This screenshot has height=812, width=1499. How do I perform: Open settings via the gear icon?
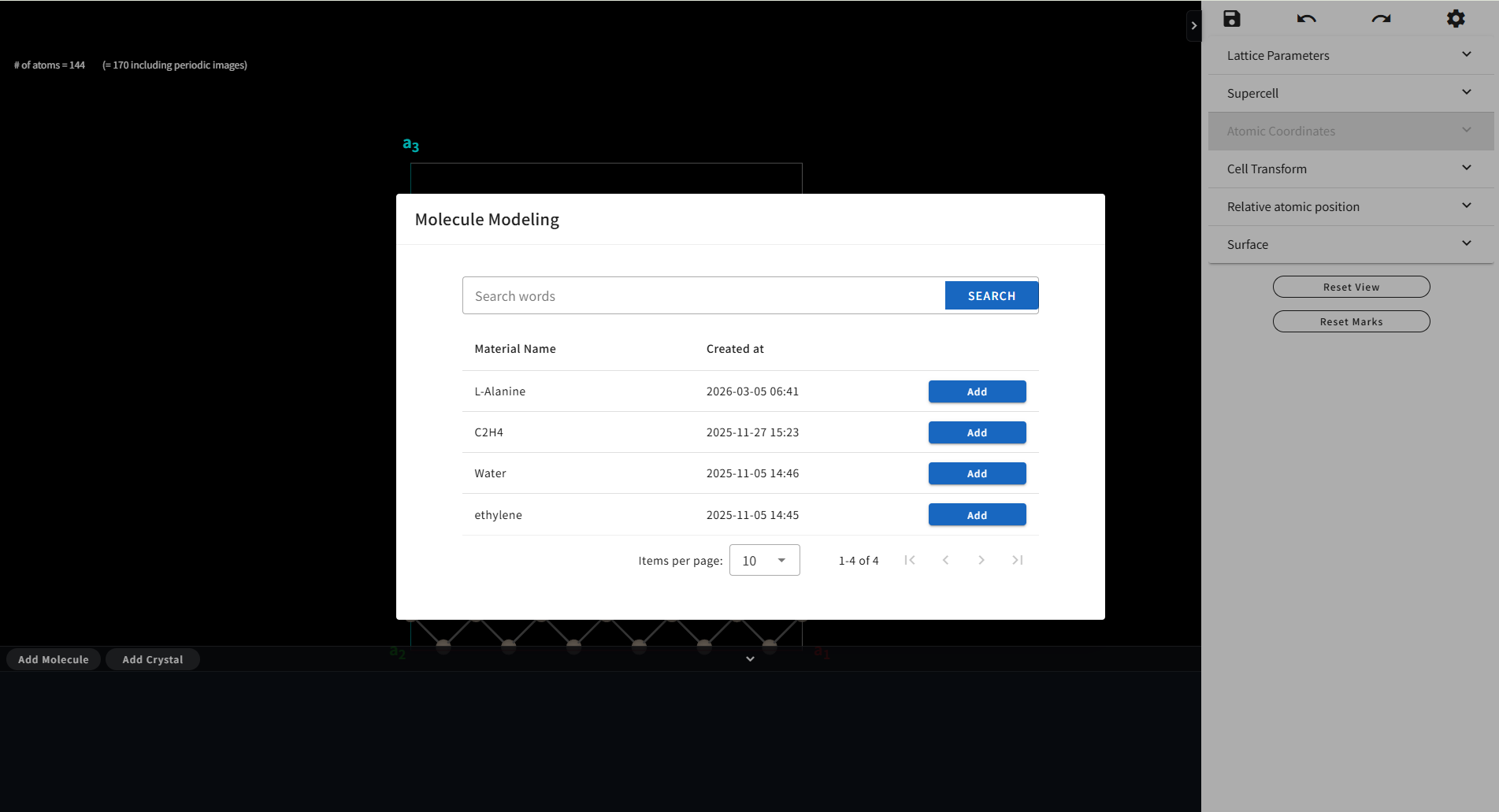pyautogui.click(x=1456, y=19)
